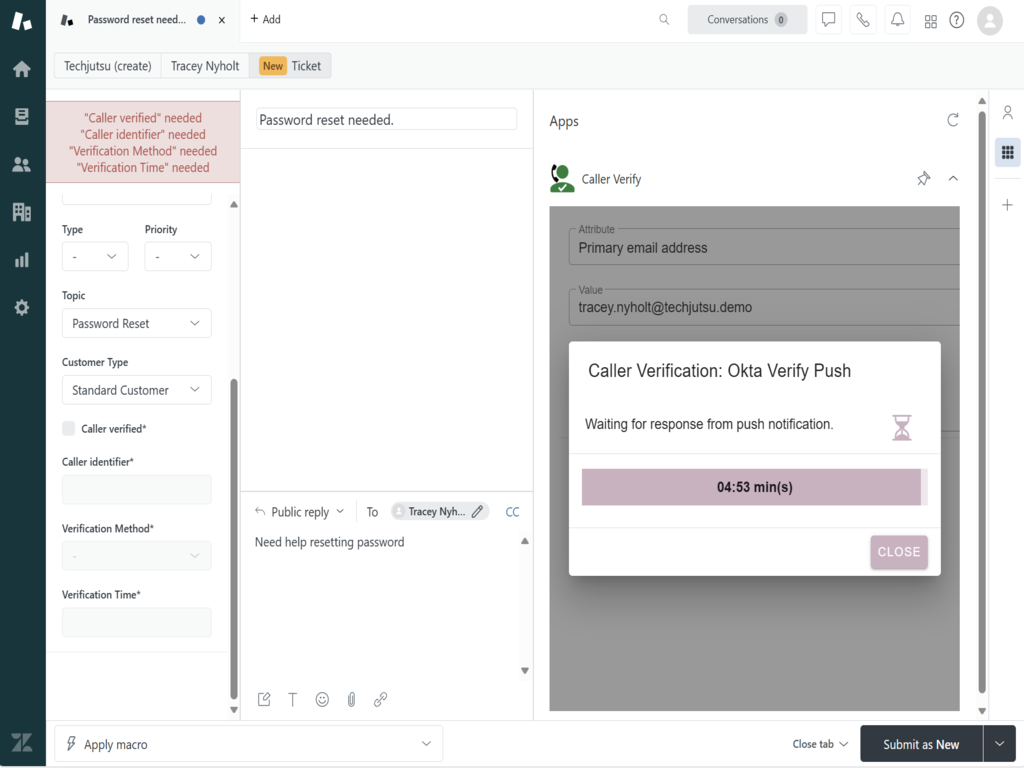Screen dimensions: 1024x768
Task: Open the Admin settings gear
Action: (x=21, y=308)
